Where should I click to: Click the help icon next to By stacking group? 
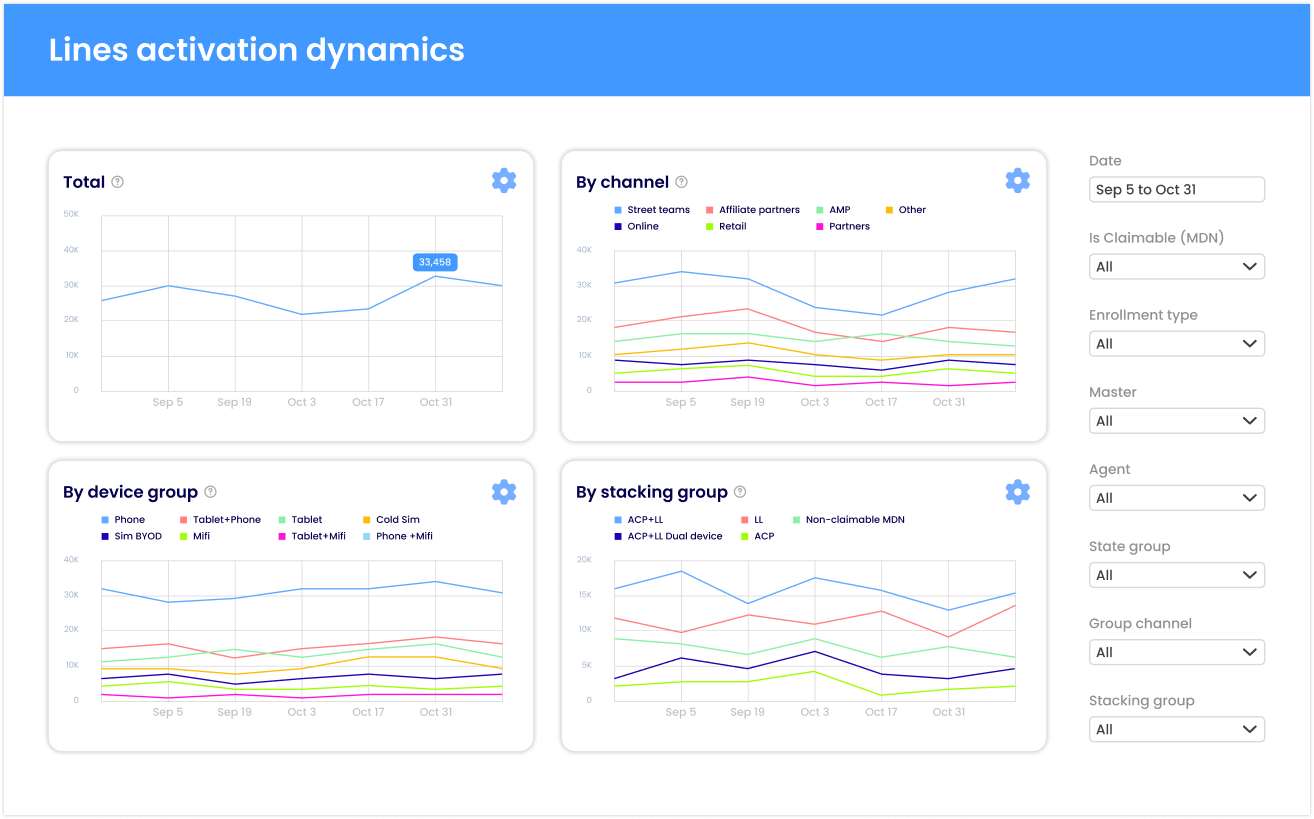click(x=739, y=492)
